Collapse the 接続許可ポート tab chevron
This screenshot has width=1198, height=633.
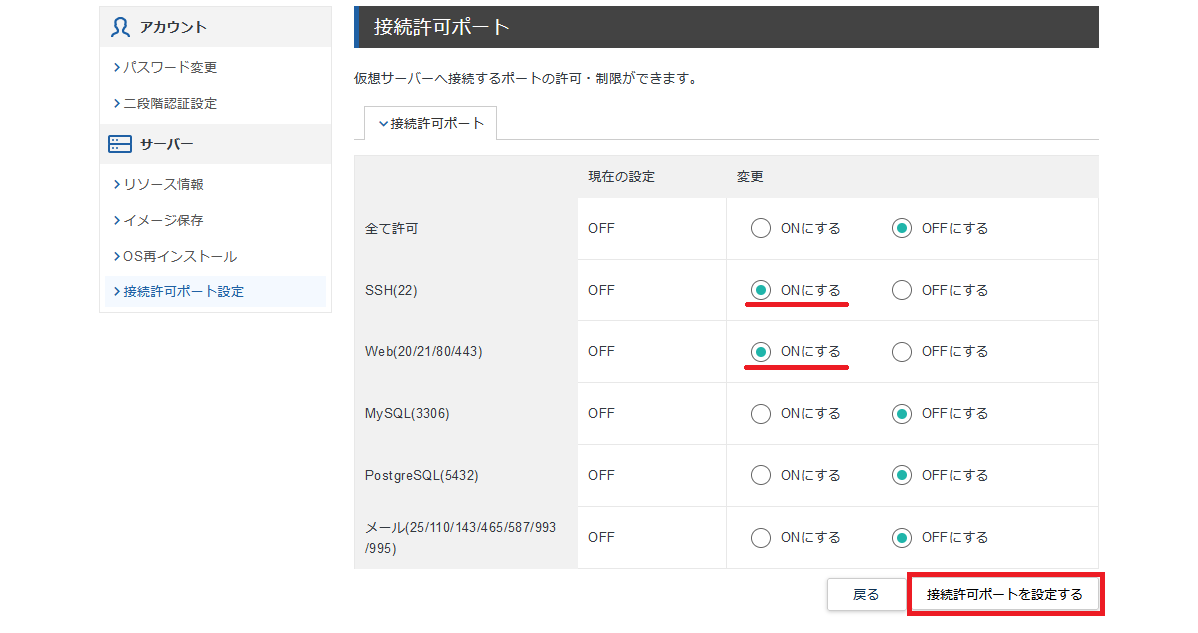(383, 124)
